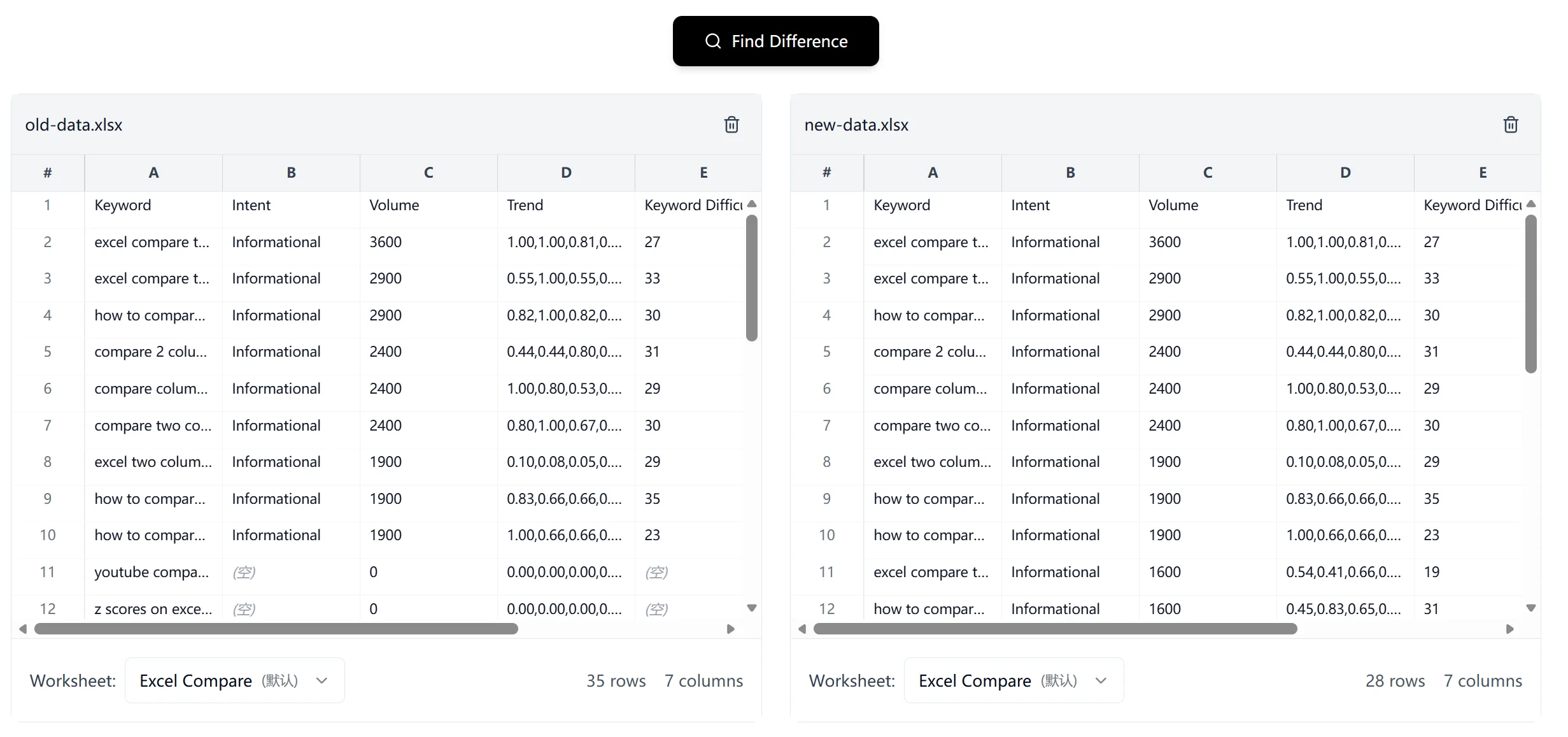The height and width of the screenshot is (737, 1568).
Task: Select row number 5 in old-data table
Action: [x=47, y=352]
